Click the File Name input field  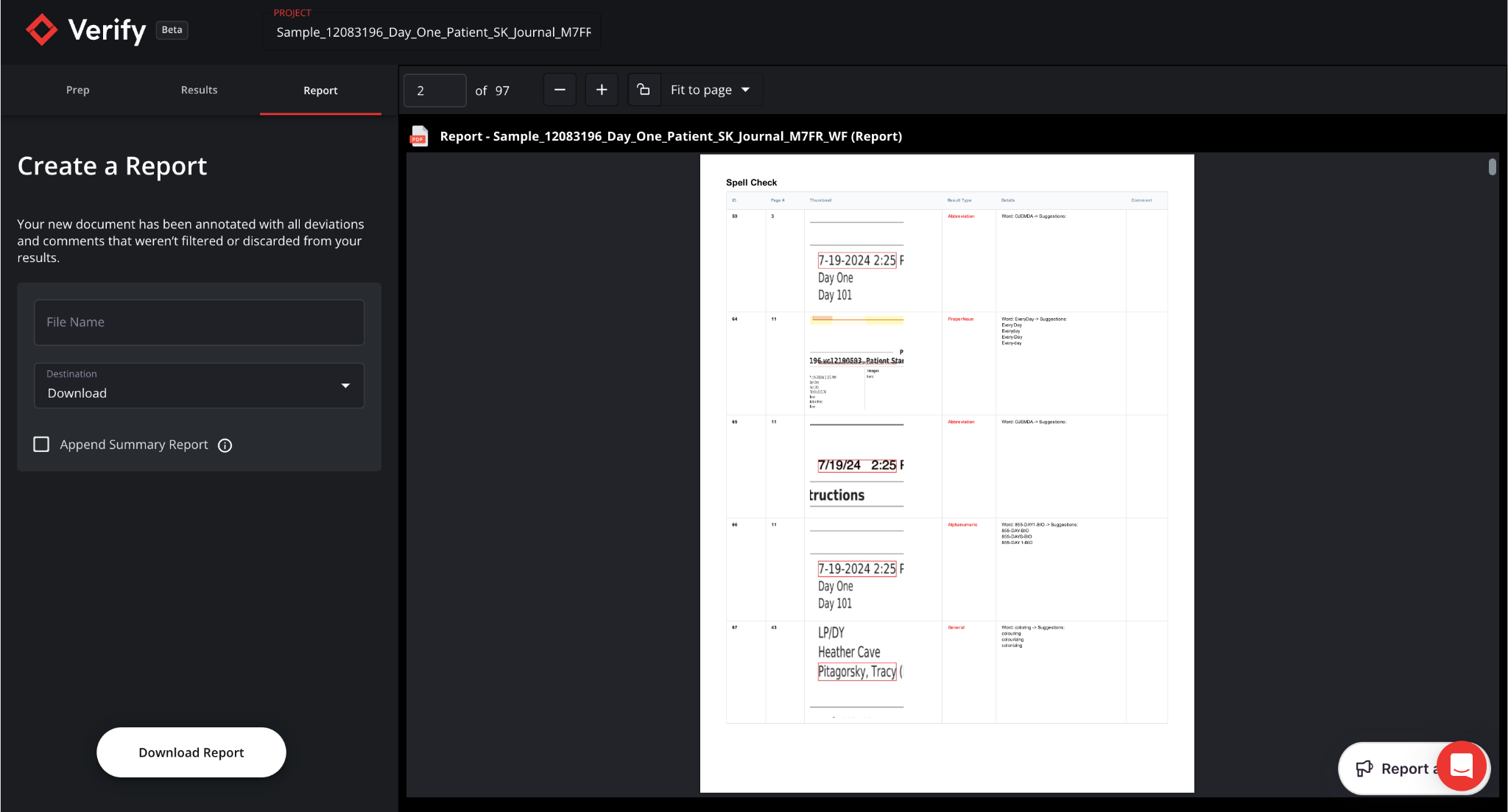[199, 322]
